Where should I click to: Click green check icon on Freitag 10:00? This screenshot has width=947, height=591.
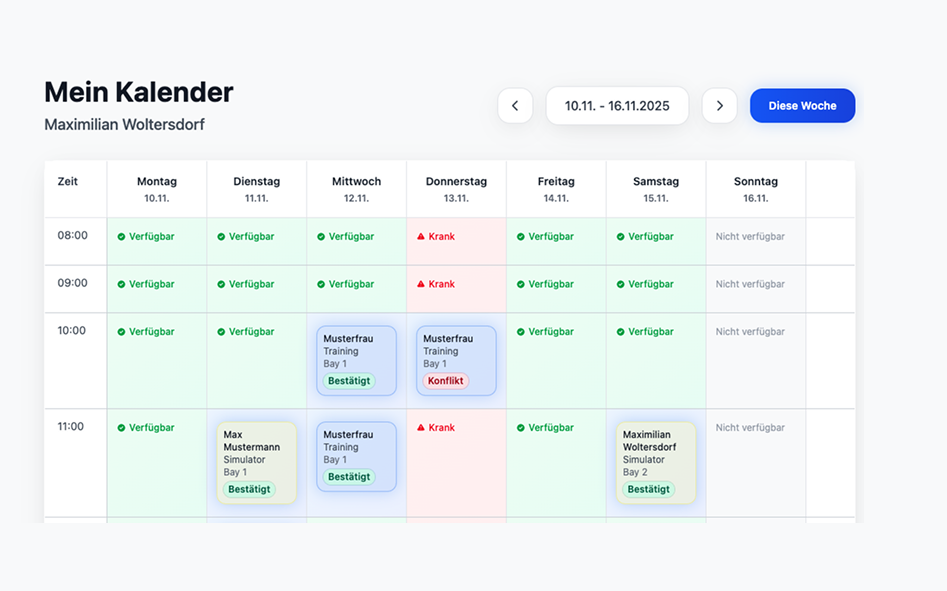tap(521, 332)
